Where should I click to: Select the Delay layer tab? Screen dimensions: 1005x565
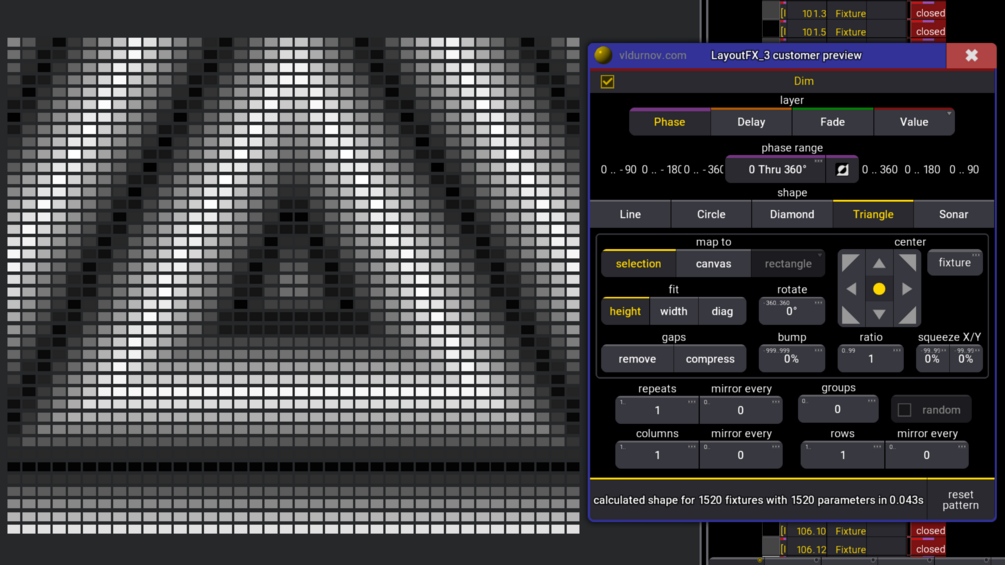click(x=751, y=122)
